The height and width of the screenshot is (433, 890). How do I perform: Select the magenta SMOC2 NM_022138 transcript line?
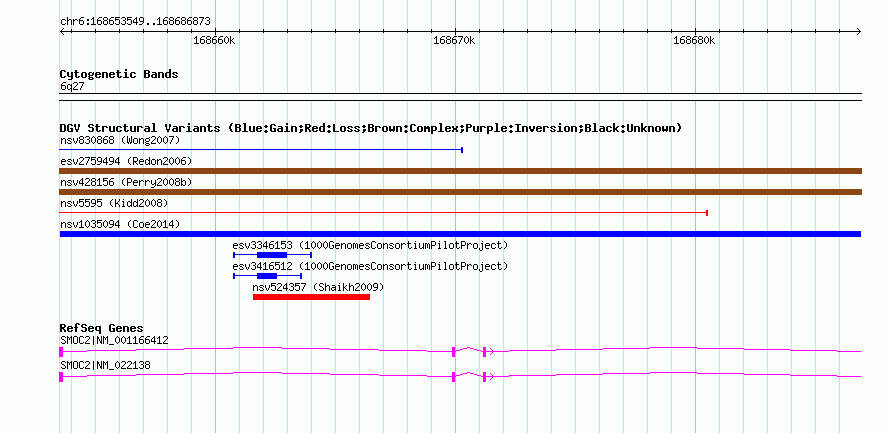point(460,376)
